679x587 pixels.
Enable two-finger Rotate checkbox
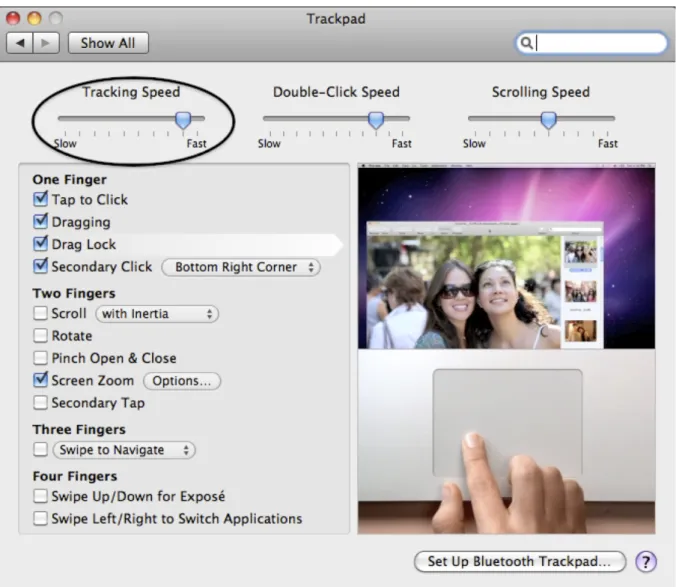[x=40, y=335]
